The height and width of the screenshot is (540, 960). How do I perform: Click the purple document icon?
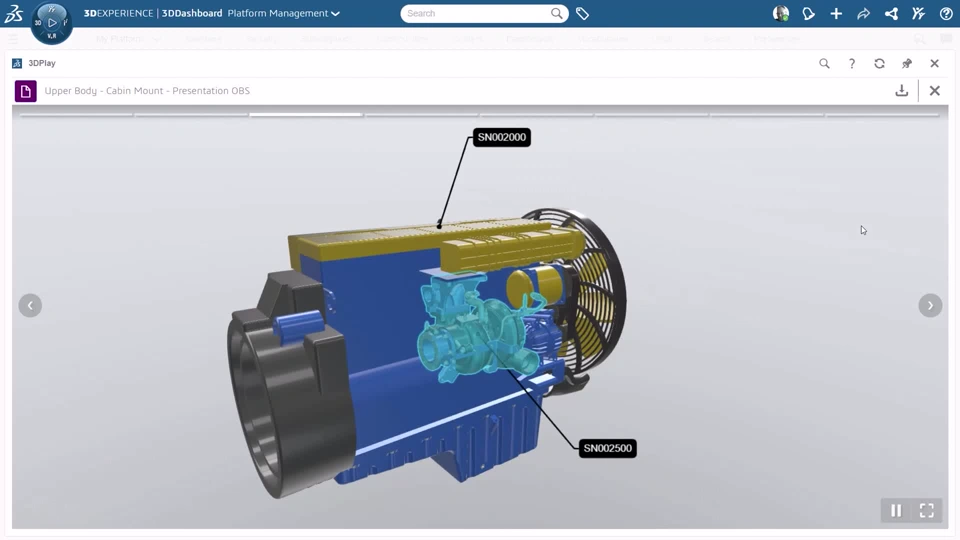tap(26, 91)
